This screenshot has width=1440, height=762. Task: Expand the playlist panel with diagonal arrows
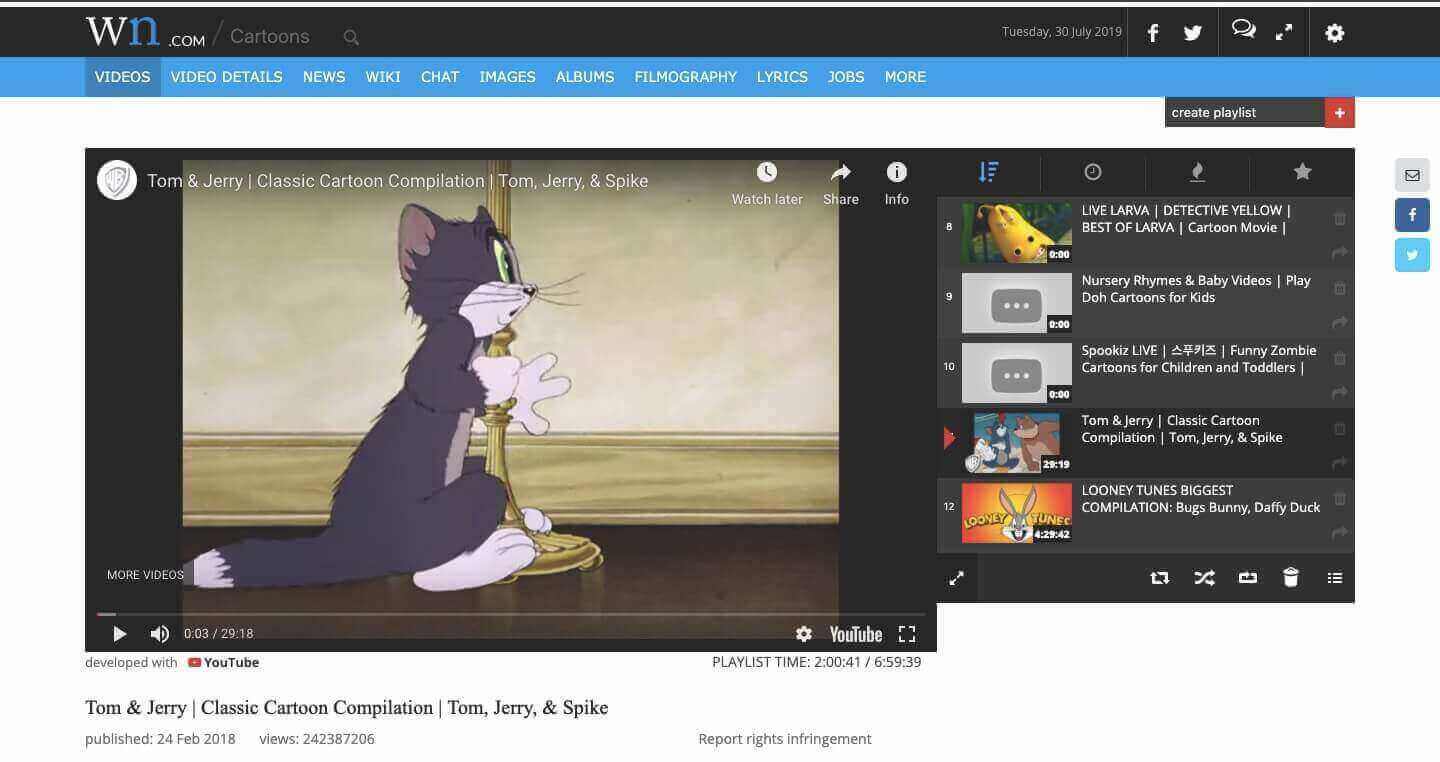pyautogui.click(x=957, y=578)
